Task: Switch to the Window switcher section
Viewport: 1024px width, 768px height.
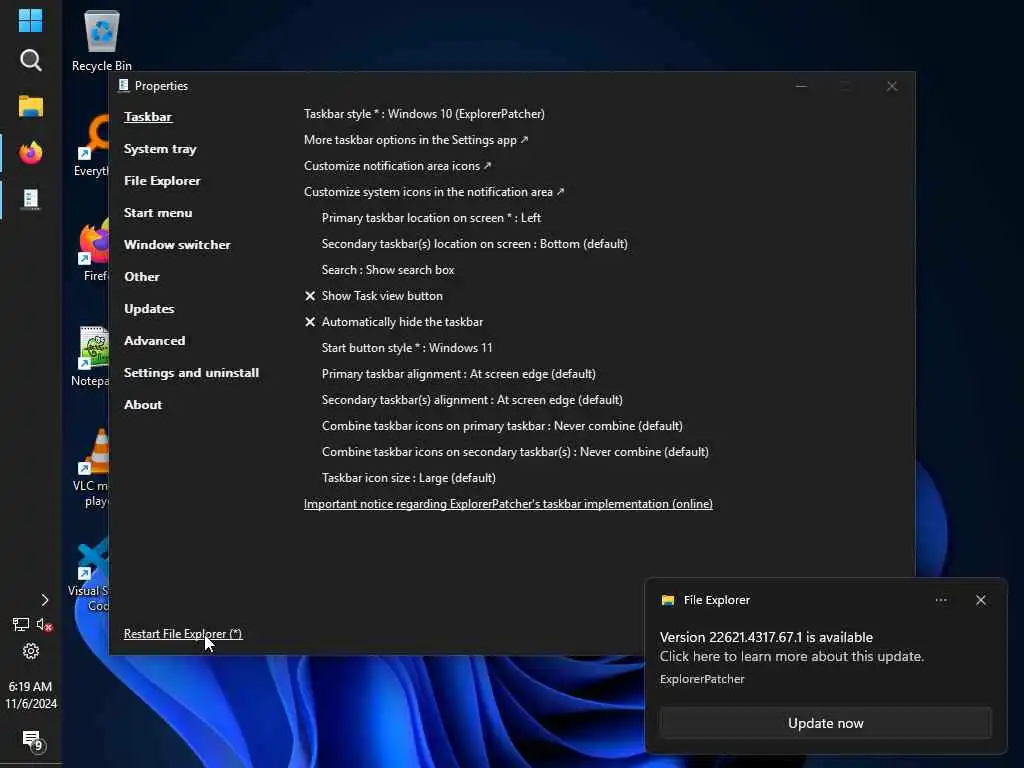Action: coord(177,245)
